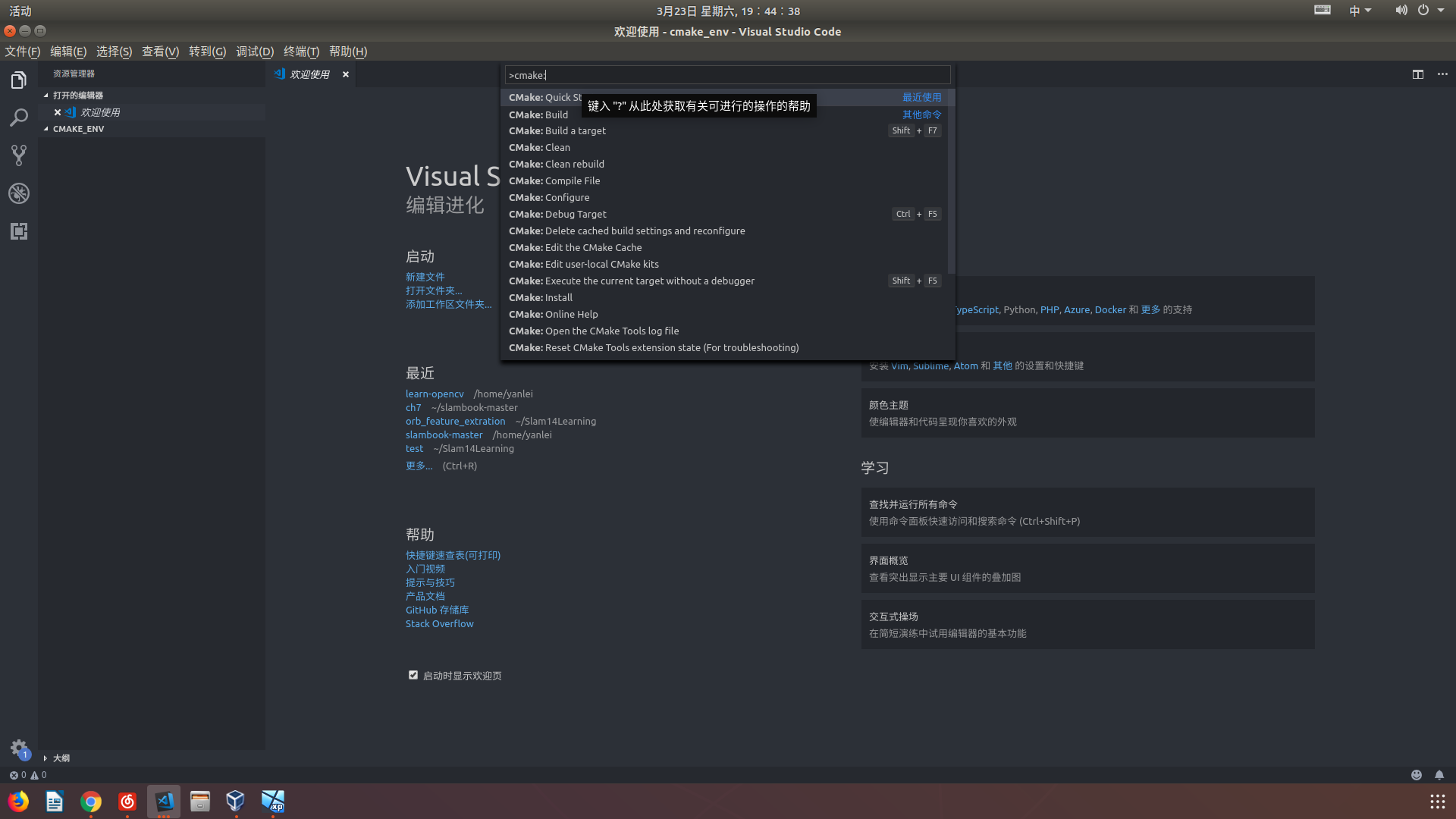Image resolution: width=1456 pixels, height=819 pixels.
Task: Click the 新建文件 link
Action: pyautogui.click(x=425, y=277)
